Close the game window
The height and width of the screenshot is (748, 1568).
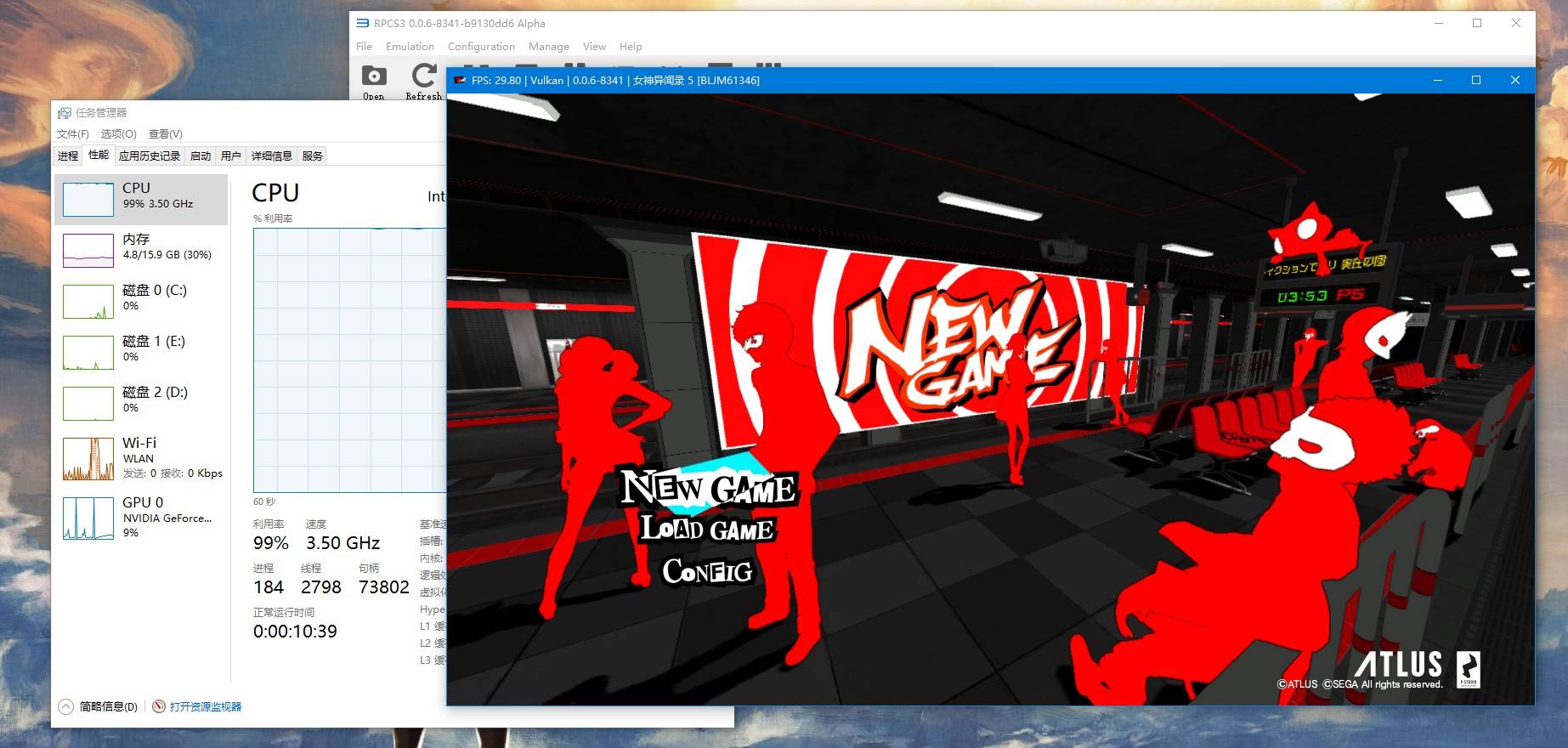[x=1515, y=80]
